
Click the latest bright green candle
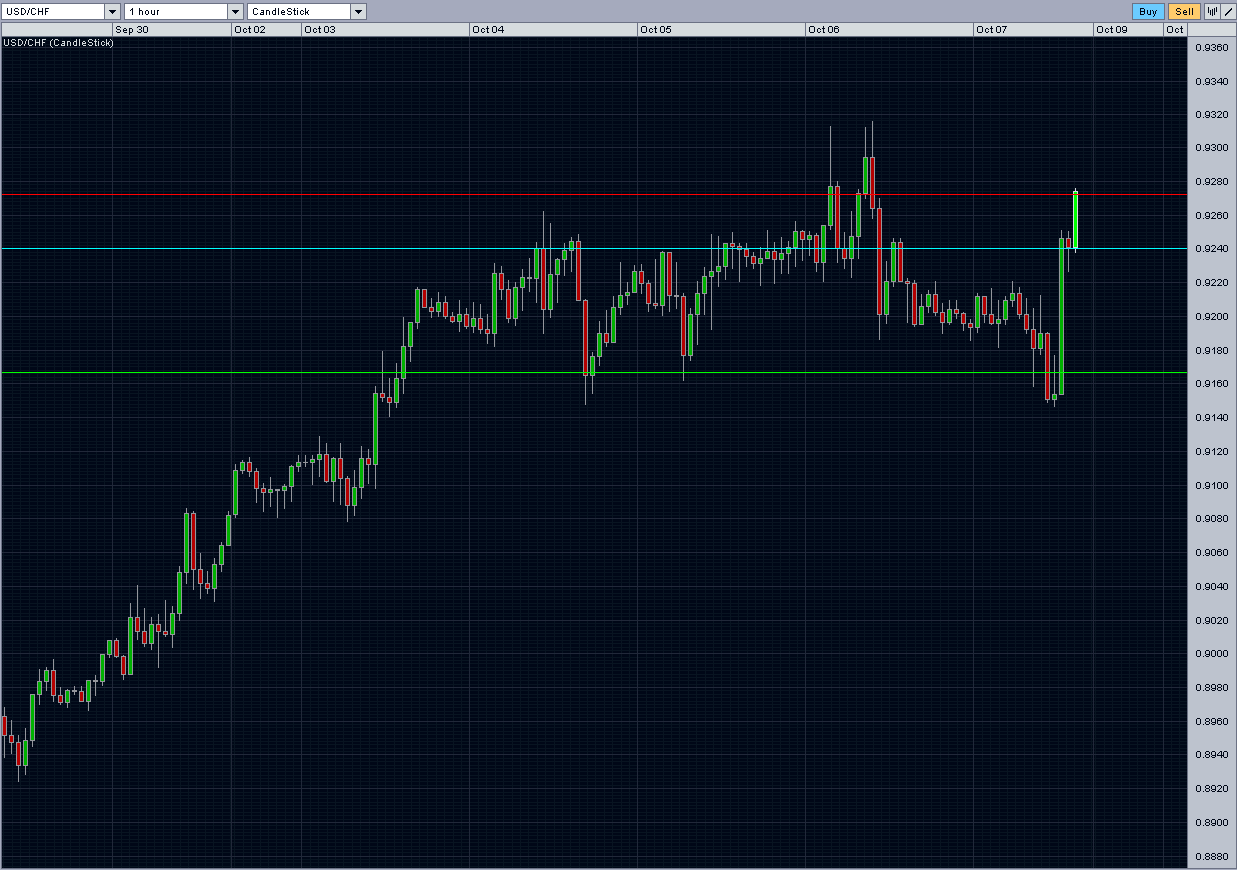(1075, 220)
